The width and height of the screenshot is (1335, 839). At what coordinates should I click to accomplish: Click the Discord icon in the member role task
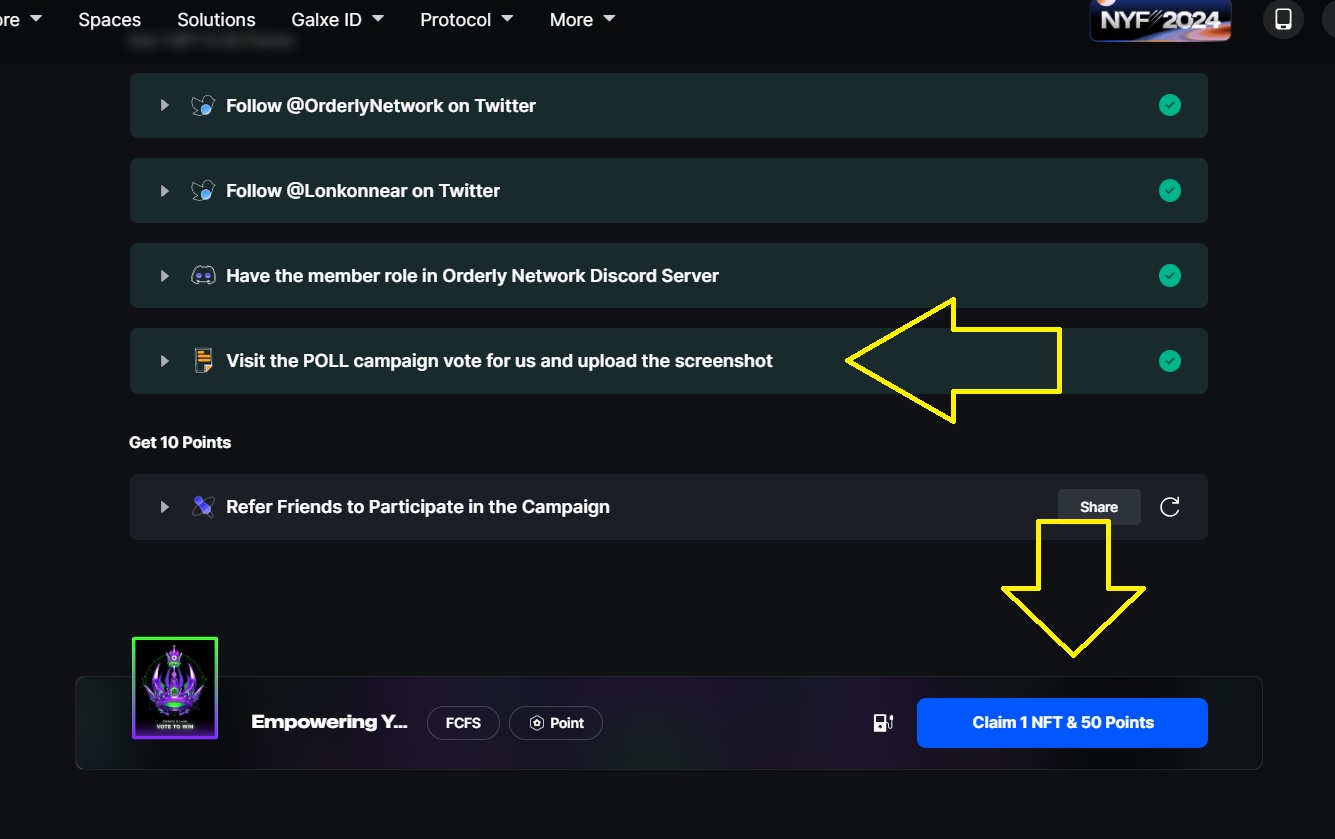pos(203,276)
